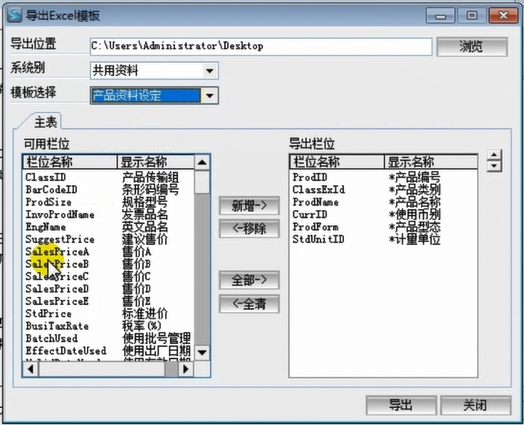Move export field down with down arrow
This screenshot has height=425, width=524.
494,166
